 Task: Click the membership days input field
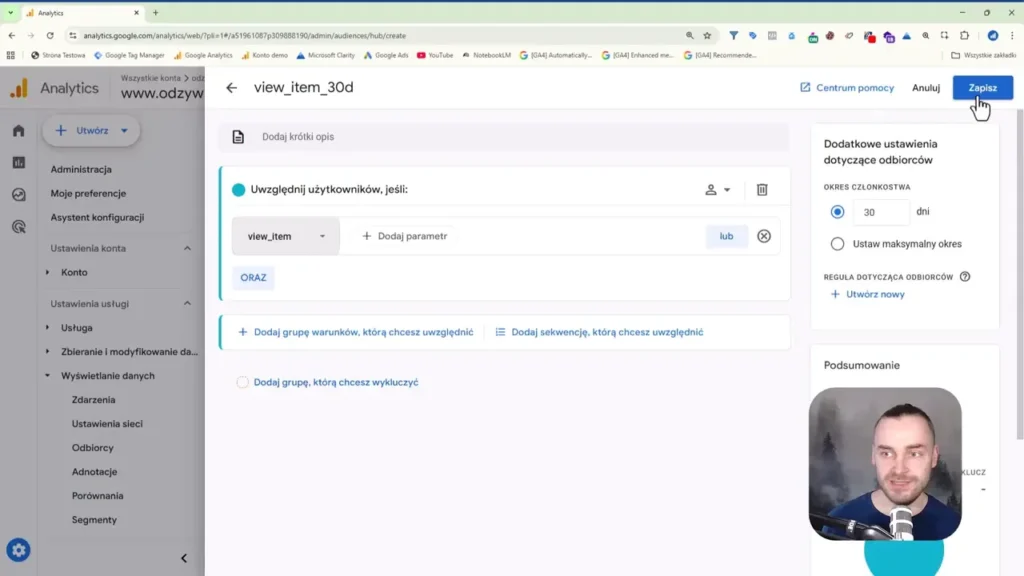click(x=880, y=212)
